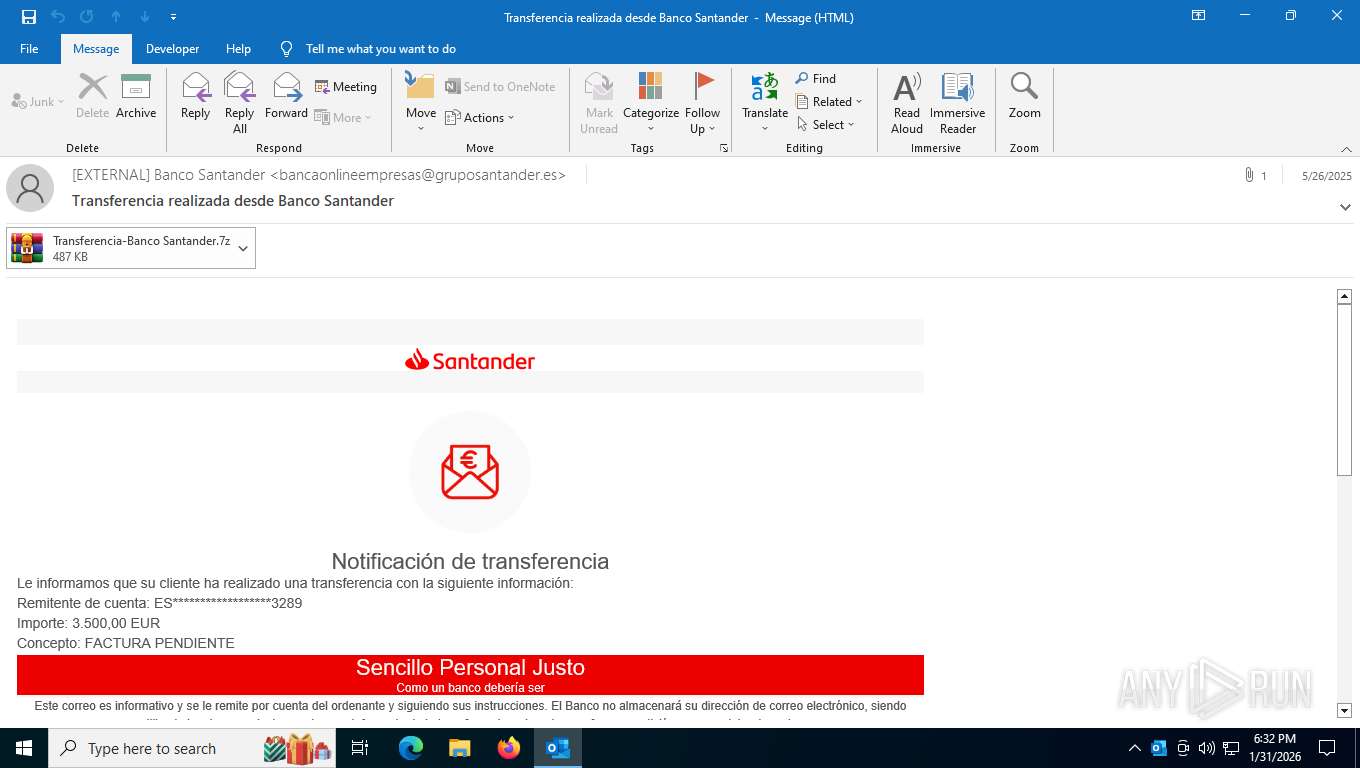Expand the Select dropdown
1360x768 pixels.
coord(826,124)
